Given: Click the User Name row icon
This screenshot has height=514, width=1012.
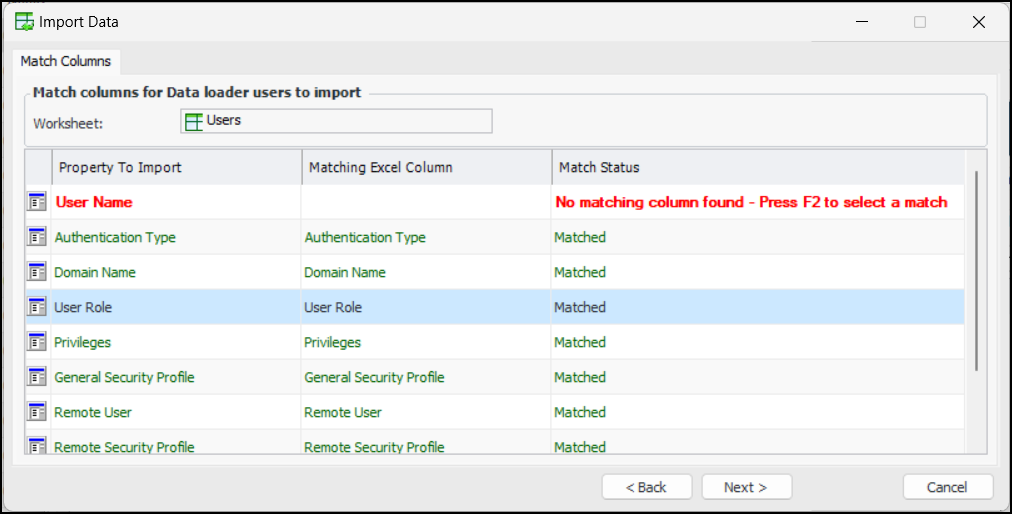Looking at the screenshot, I should 38,202.
